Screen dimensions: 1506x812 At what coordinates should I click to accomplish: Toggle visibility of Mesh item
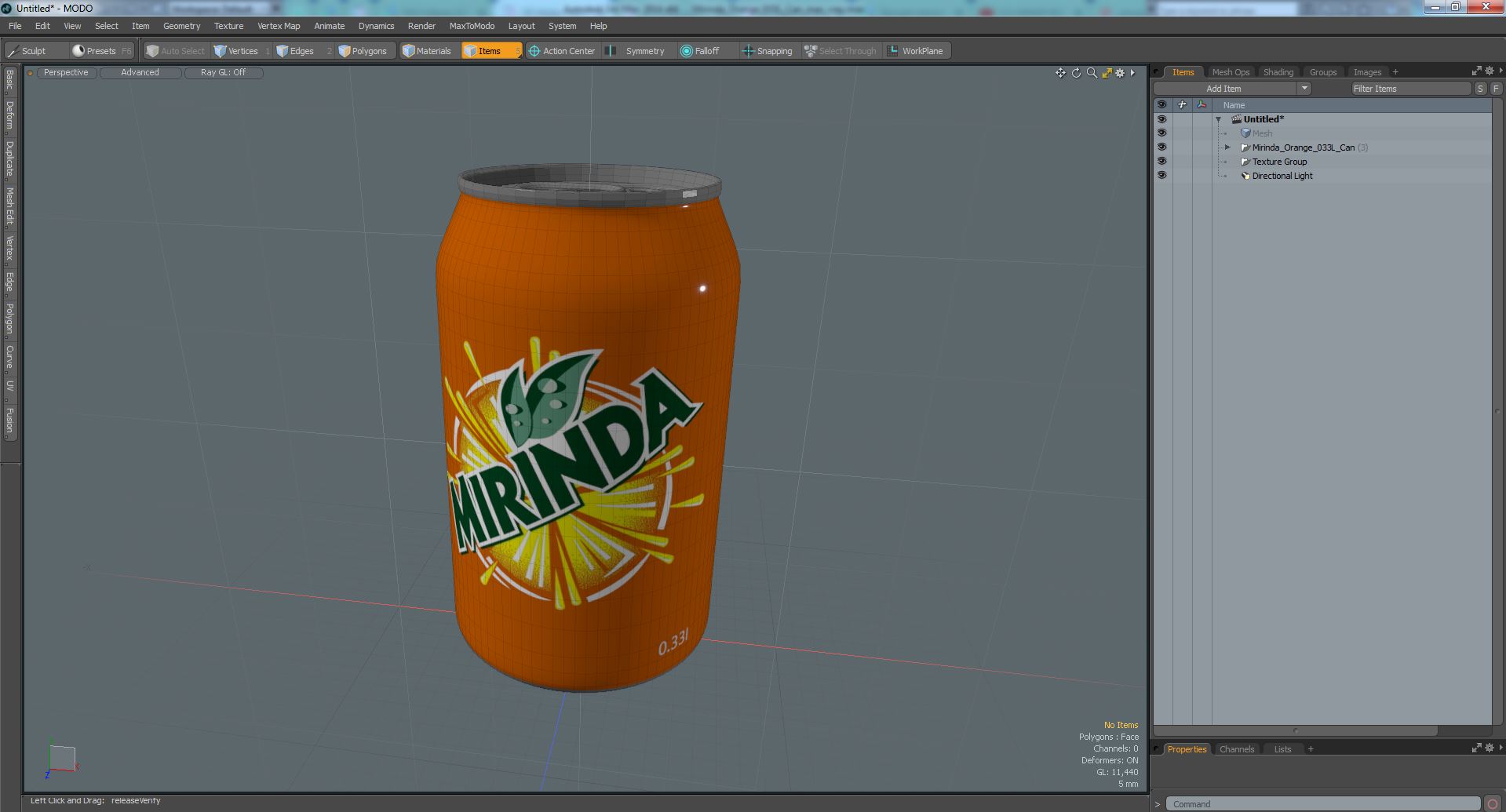coord(1161,133)
